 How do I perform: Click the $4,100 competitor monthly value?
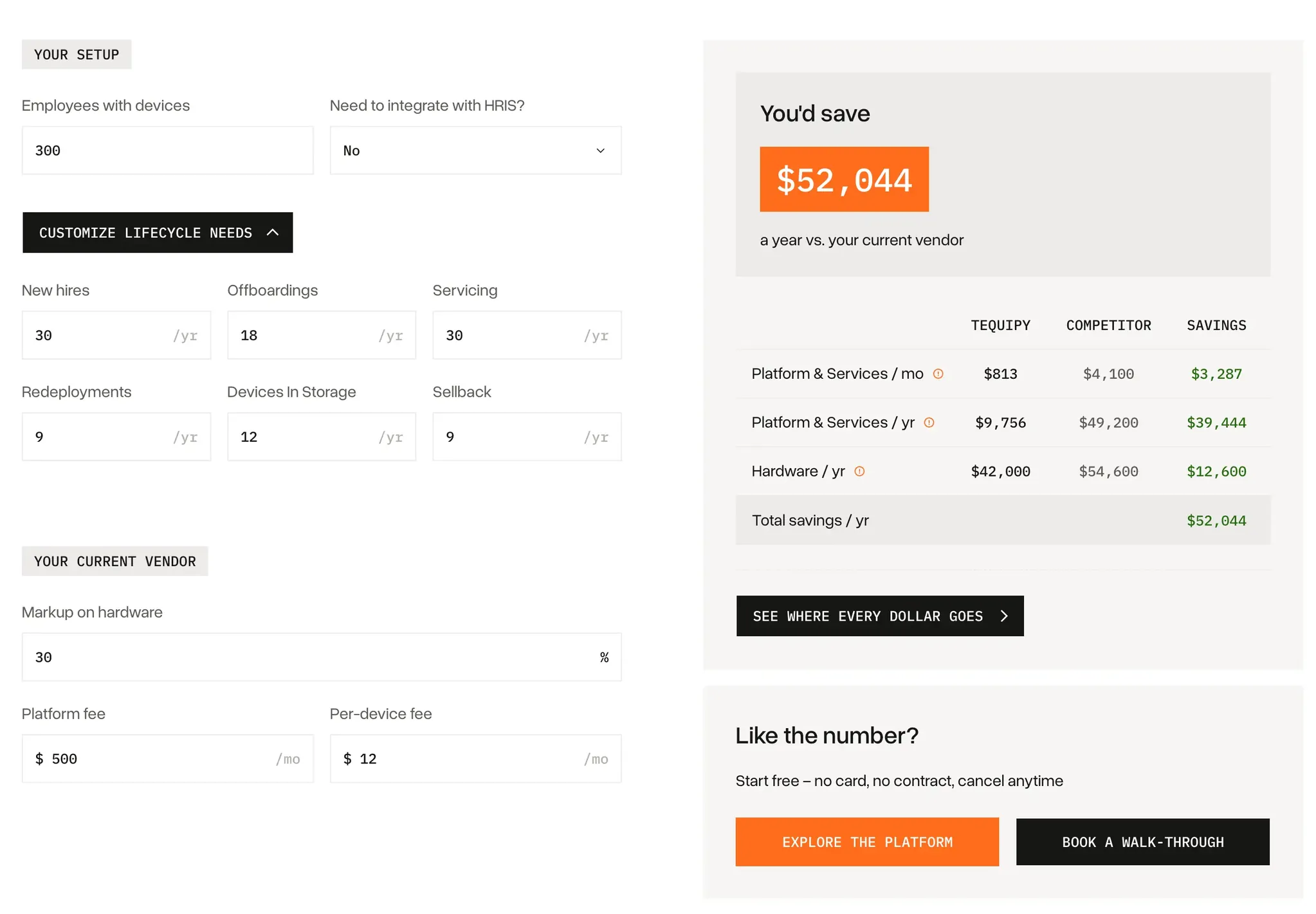[1108, 374]
